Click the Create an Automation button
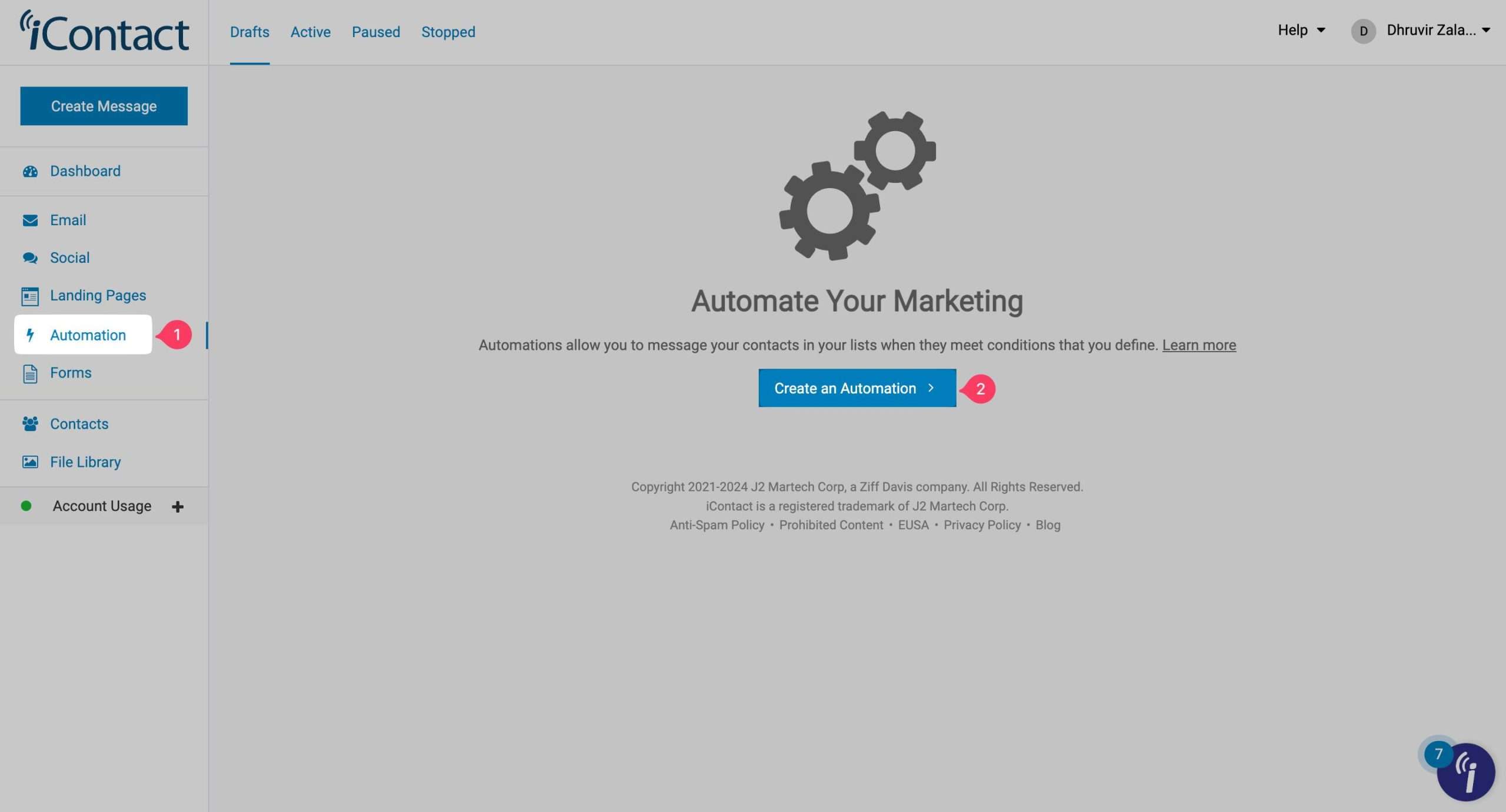This screenshot has height=812, width=1506. 857,388
